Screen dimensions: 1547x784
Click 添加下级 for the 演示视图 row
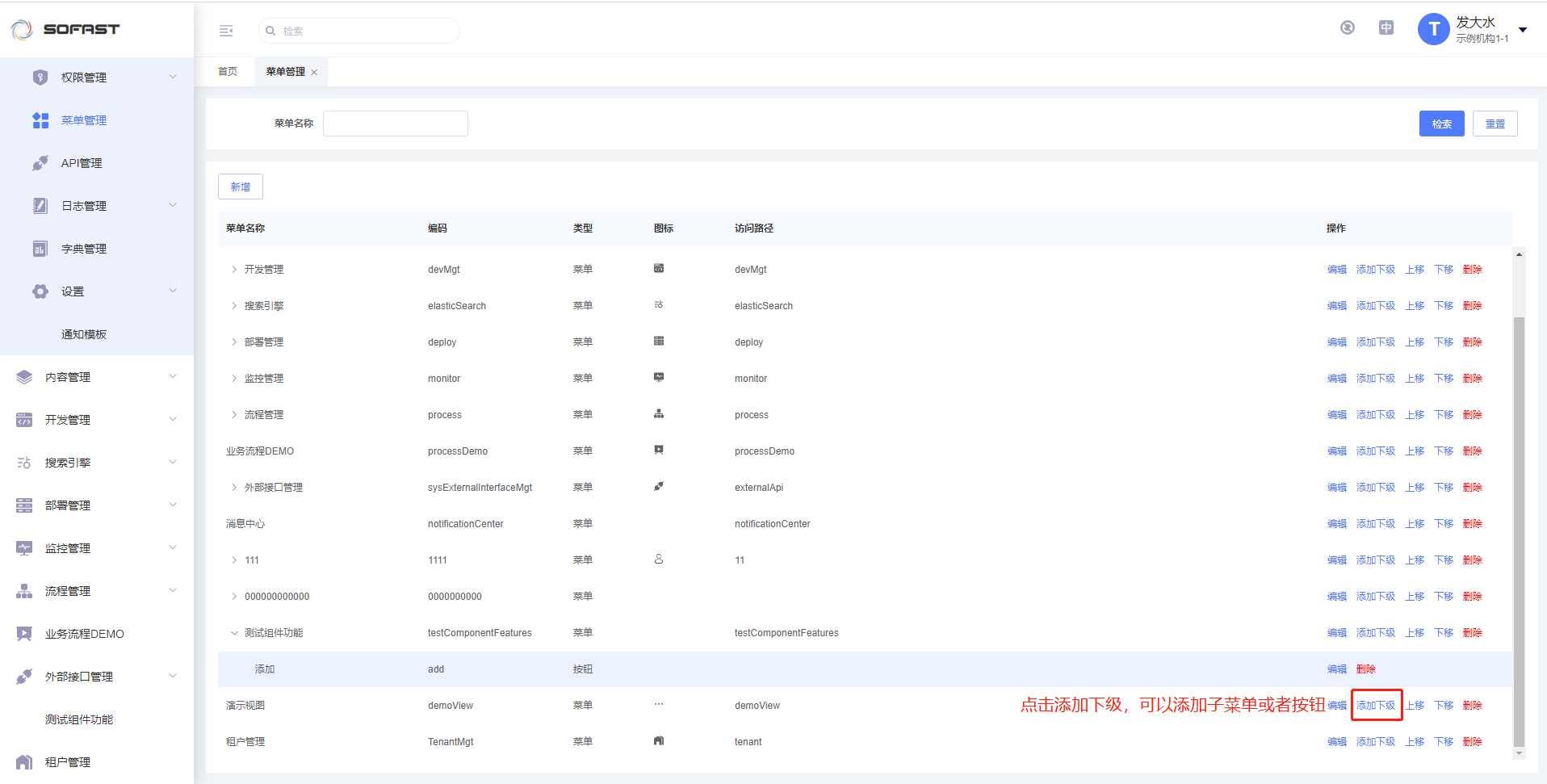[x=1376, y=706]
